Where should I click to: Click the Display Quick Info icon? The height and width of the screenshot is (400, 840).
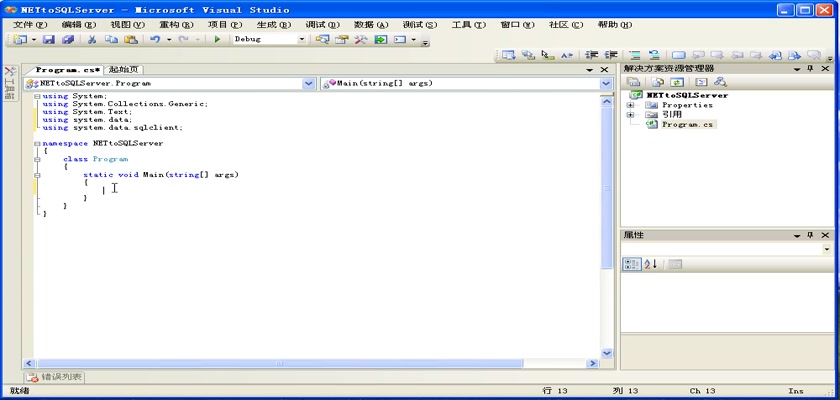click(x=548, y=55)
